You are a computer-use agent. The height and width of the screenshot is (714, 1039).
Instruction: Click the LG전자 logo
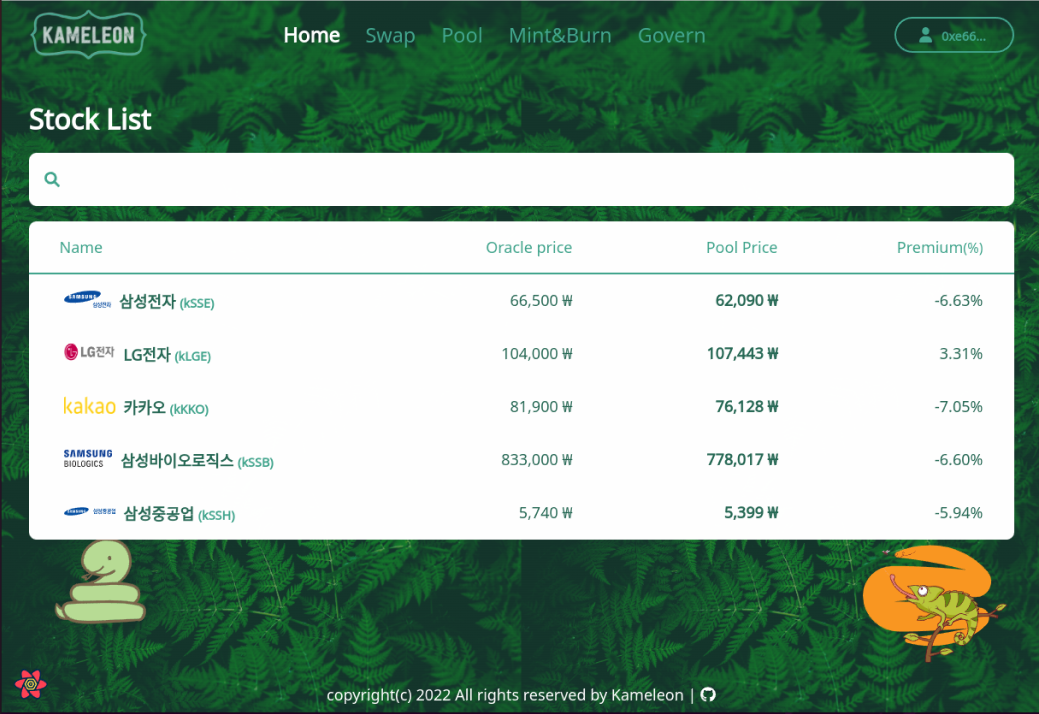pos(89,352)
